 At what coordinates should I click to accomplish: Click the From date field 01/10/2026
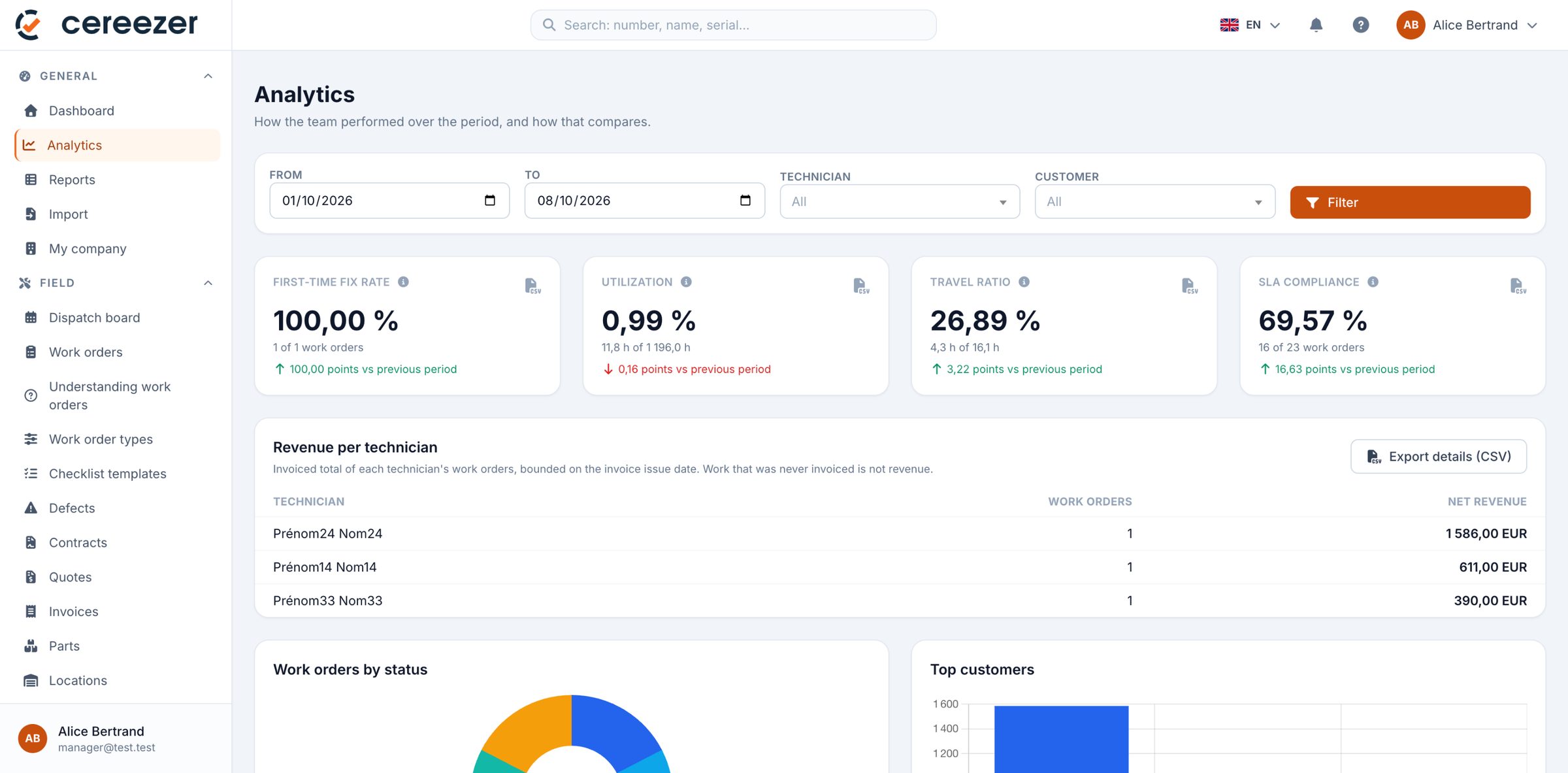click(389, 201)
